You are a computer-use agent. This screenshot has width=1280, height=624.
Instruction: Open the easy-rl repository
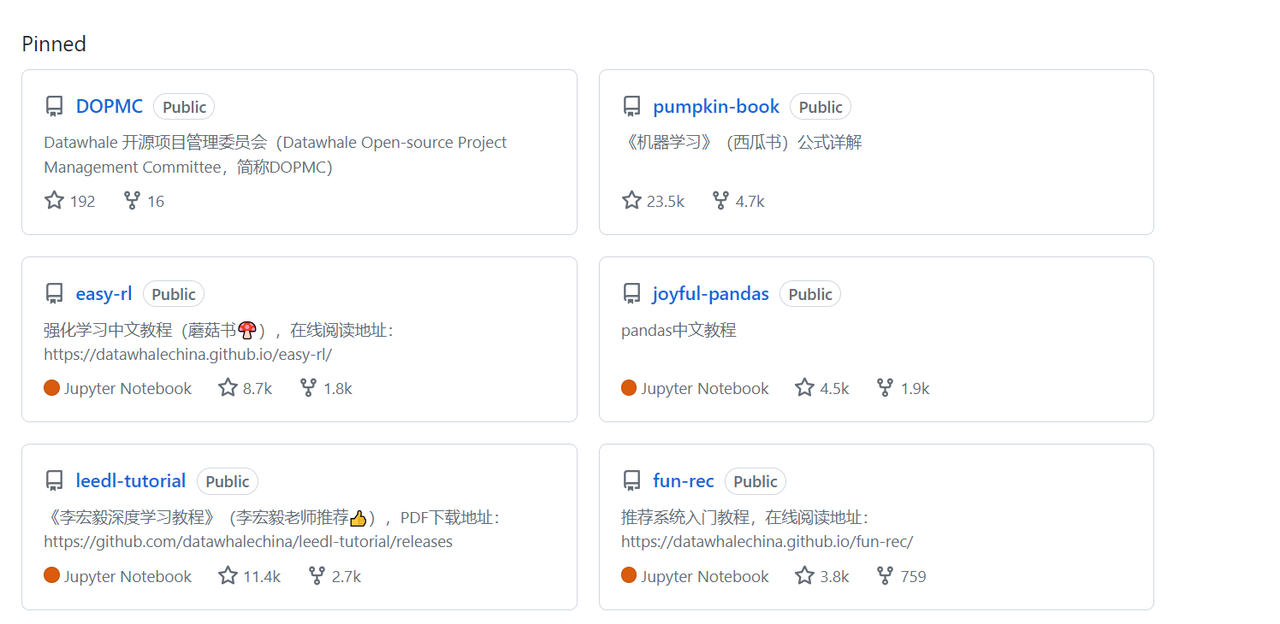click(x=104, y=293)
